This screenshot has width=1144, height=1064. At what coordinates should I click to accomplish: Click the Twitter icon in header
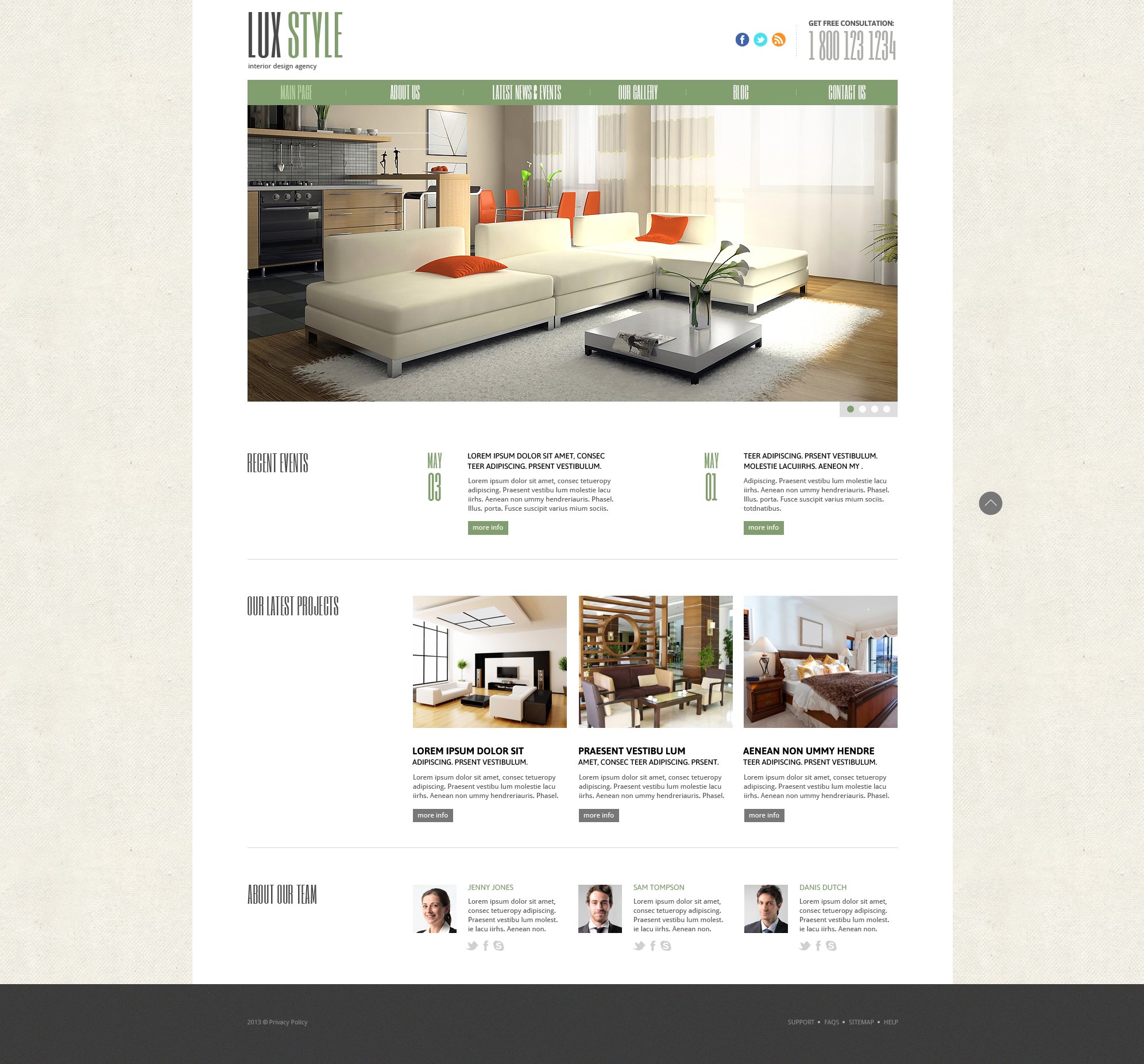tap(761, 40)
